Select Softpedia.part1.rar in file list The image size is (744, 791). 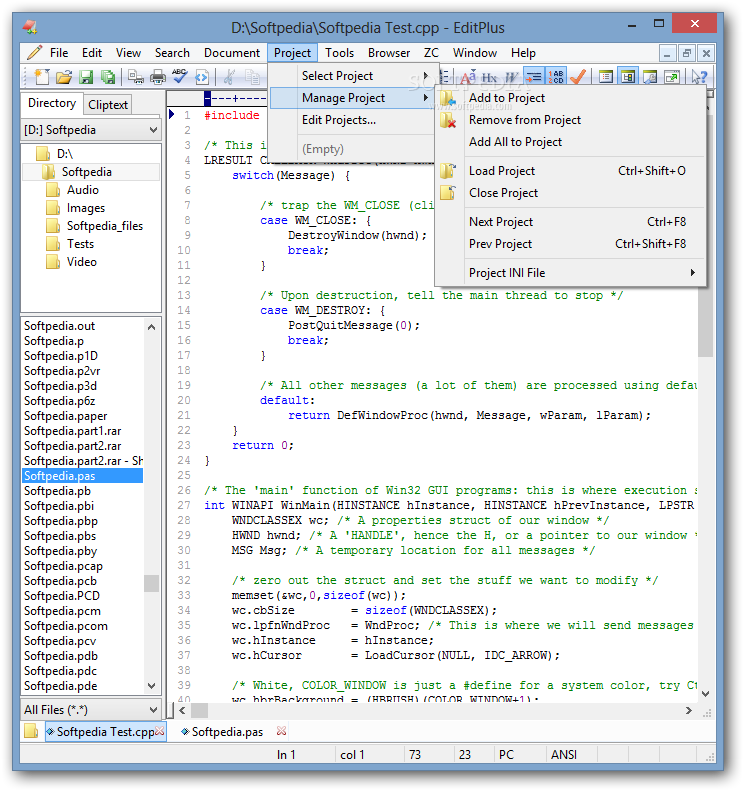coord(73,431)
